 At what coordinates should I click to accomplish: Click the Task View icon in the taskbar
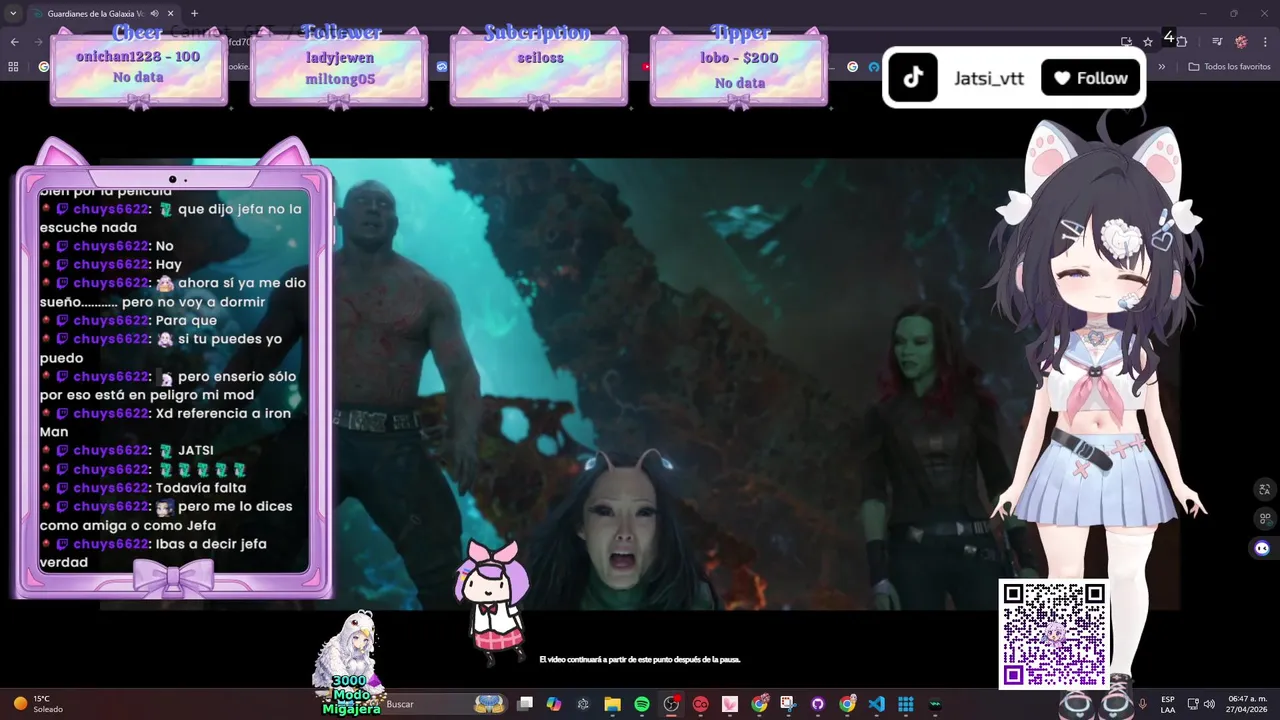click(525, 704)
